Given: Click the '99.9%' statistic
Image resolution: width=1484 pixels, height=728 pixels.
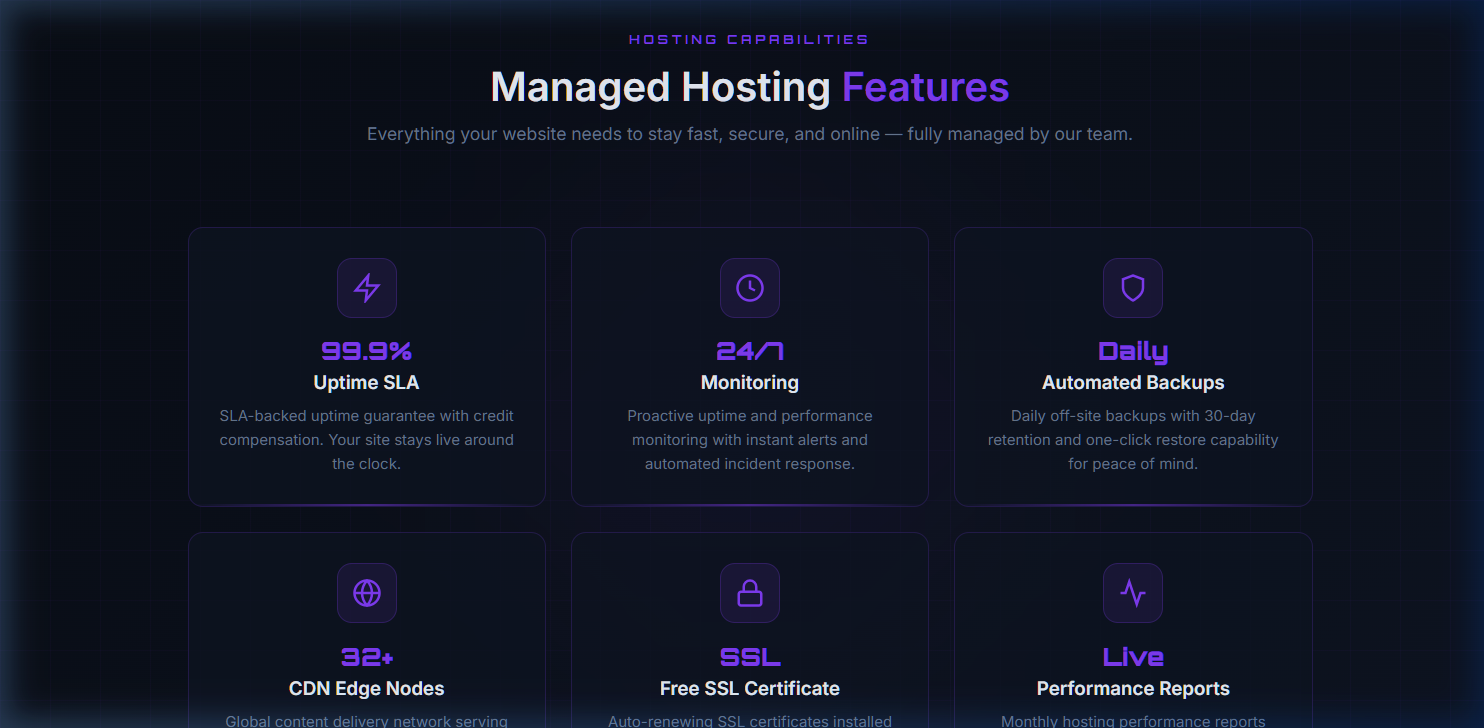Looking at the screenshot, I should click(x=367, y=351).
